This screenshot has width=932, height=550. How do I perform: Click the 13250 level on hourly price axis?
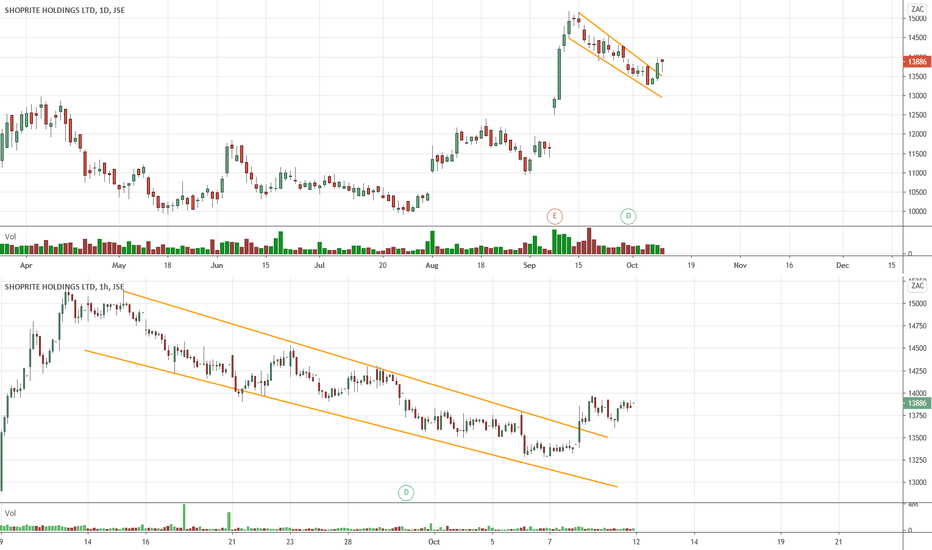[x=917, y=460]
